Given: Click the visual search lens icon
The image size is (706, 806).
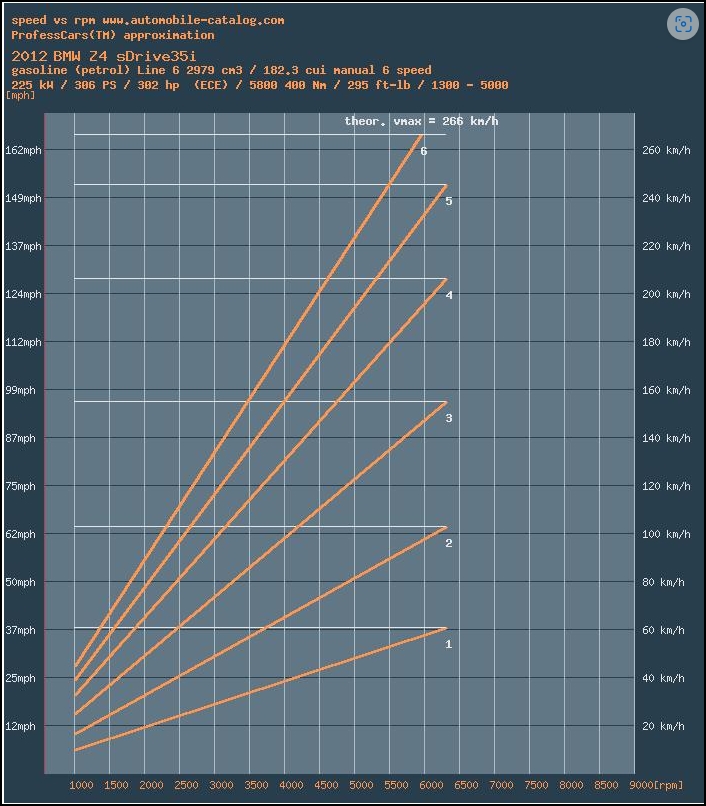Looking at the screenshot, I should tap(682, 24).
